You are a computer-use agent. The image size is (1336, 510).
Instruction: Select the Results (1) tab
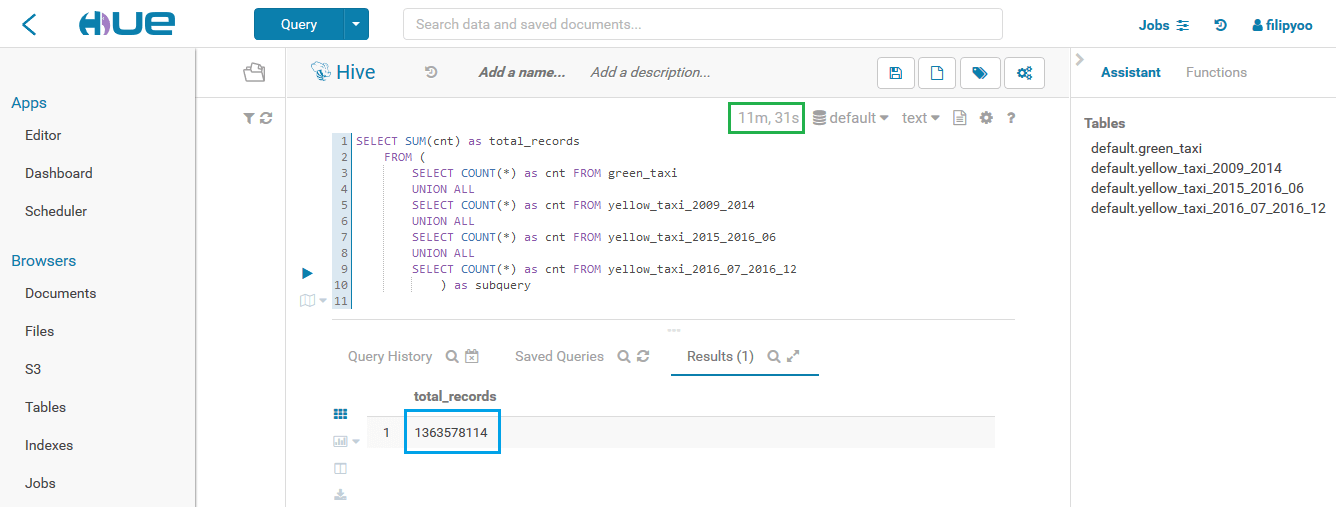pos(720,356)
